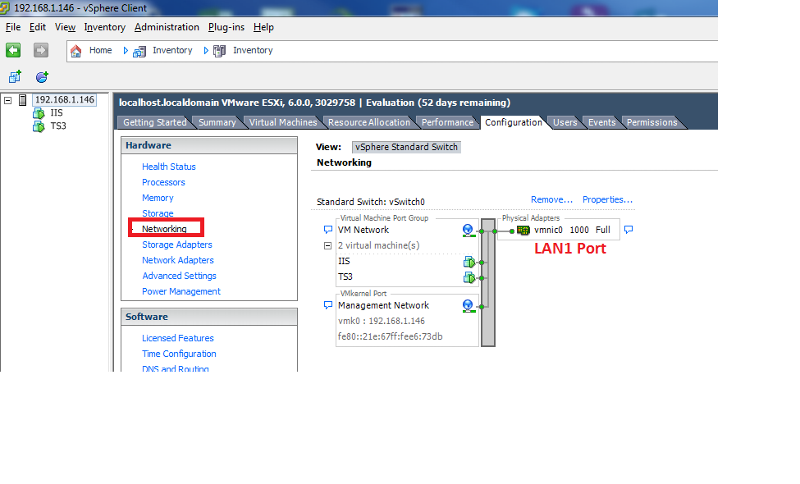
Task: Click the New Resource Pool toolbar icon
Action: pyautogui.click(x=42, y=77)
